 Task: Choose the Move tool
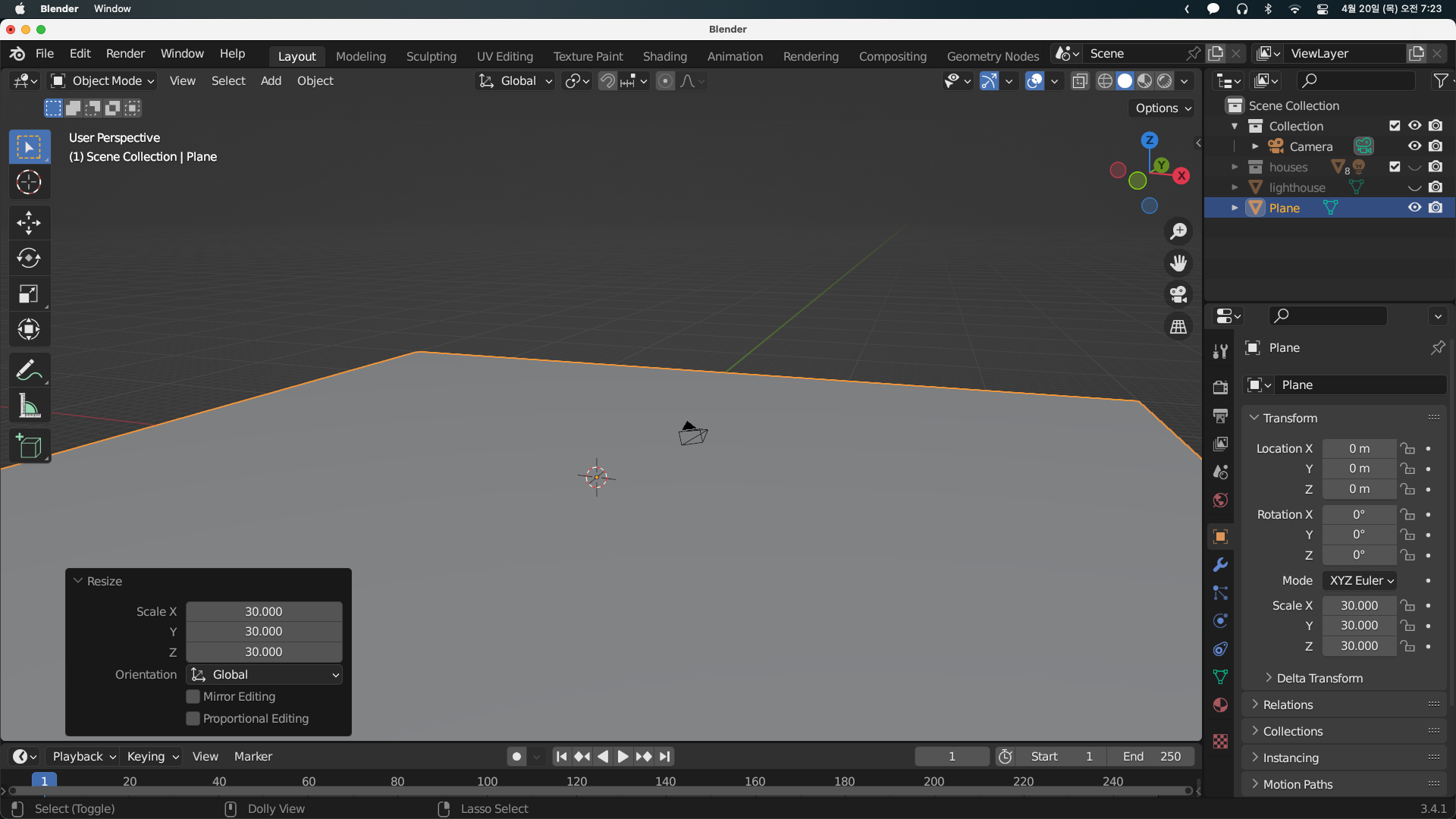coord(29,222)
